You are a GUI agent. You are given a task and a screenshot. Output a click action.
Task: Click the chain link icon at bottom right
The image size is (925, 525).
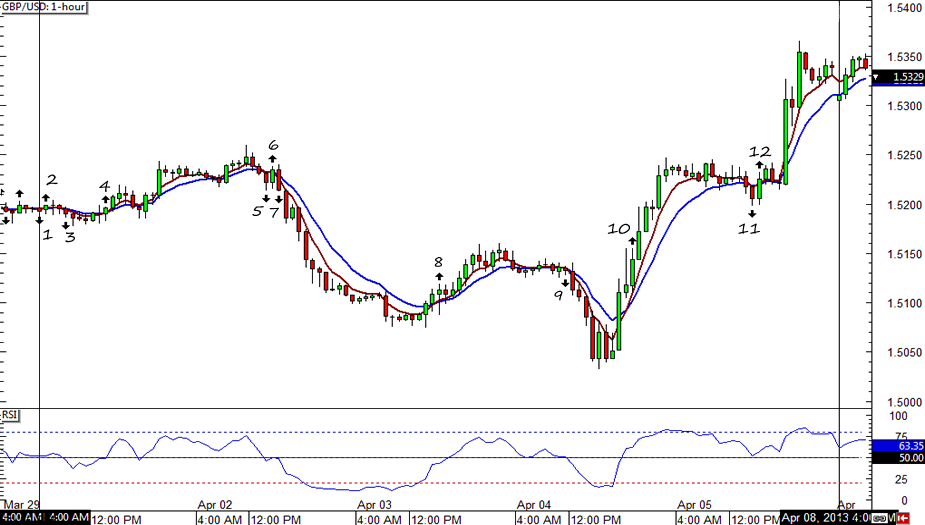880,519
